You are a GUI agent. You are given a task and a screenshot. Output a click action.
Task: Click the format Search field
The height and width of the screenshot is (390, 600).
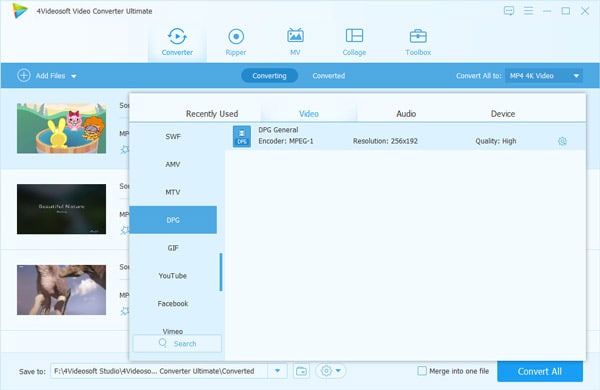pos(177,343)
